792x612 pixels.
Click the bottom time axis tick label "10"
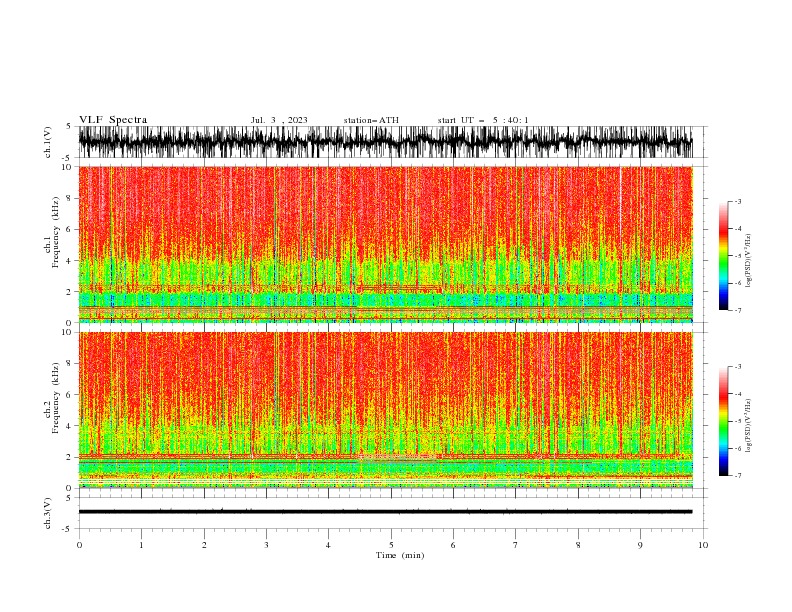703,545
